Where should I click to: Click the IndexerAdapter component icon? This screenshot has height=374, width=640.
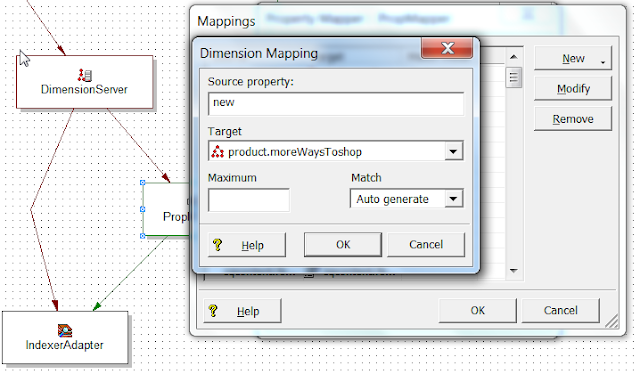tap(64, 330)
